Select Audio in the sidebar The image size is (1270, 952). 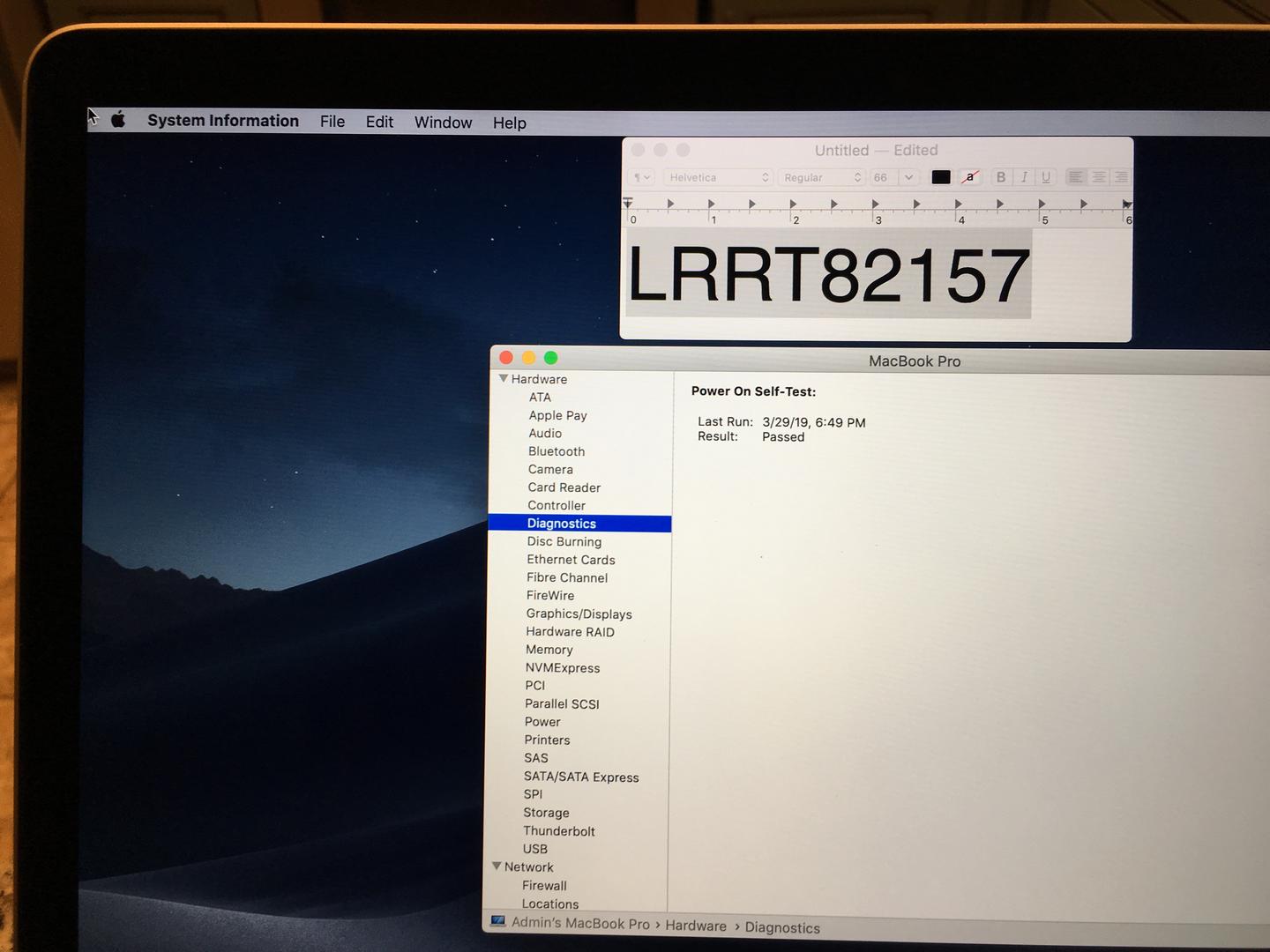click(x=545, y=434)
